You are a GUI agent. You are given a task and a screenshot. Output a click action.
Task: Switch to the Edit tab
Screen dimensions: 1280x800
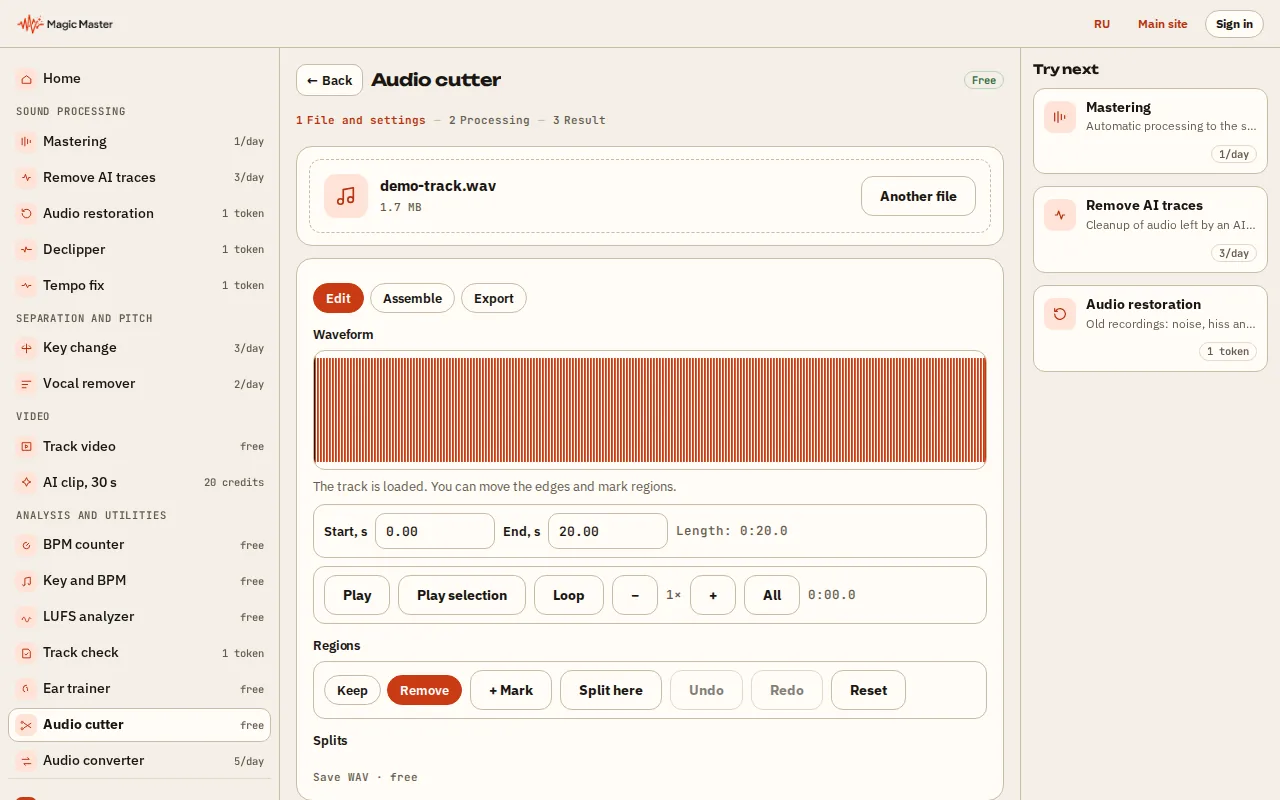(338, 298)
